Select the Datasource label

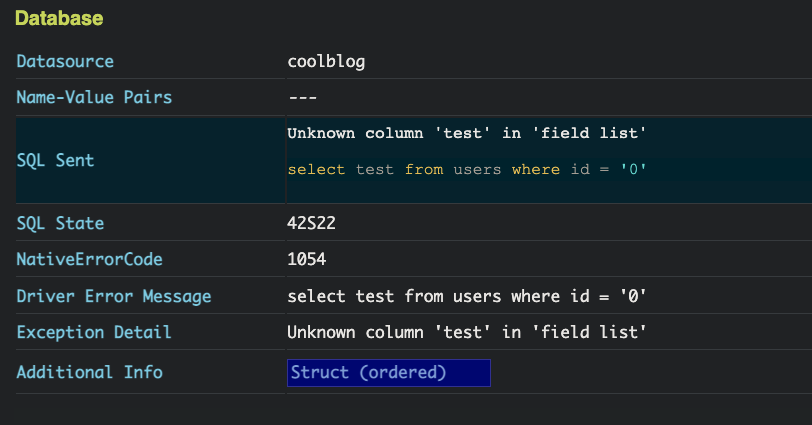(65, 61)
